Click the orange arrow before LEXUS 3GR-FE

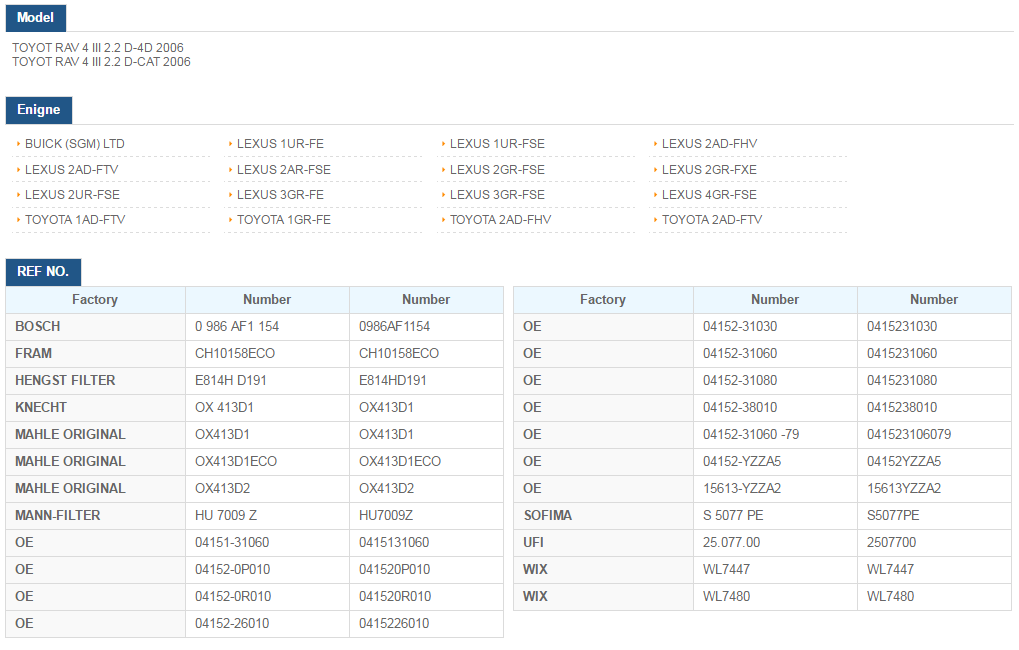[x=230, y=195]
